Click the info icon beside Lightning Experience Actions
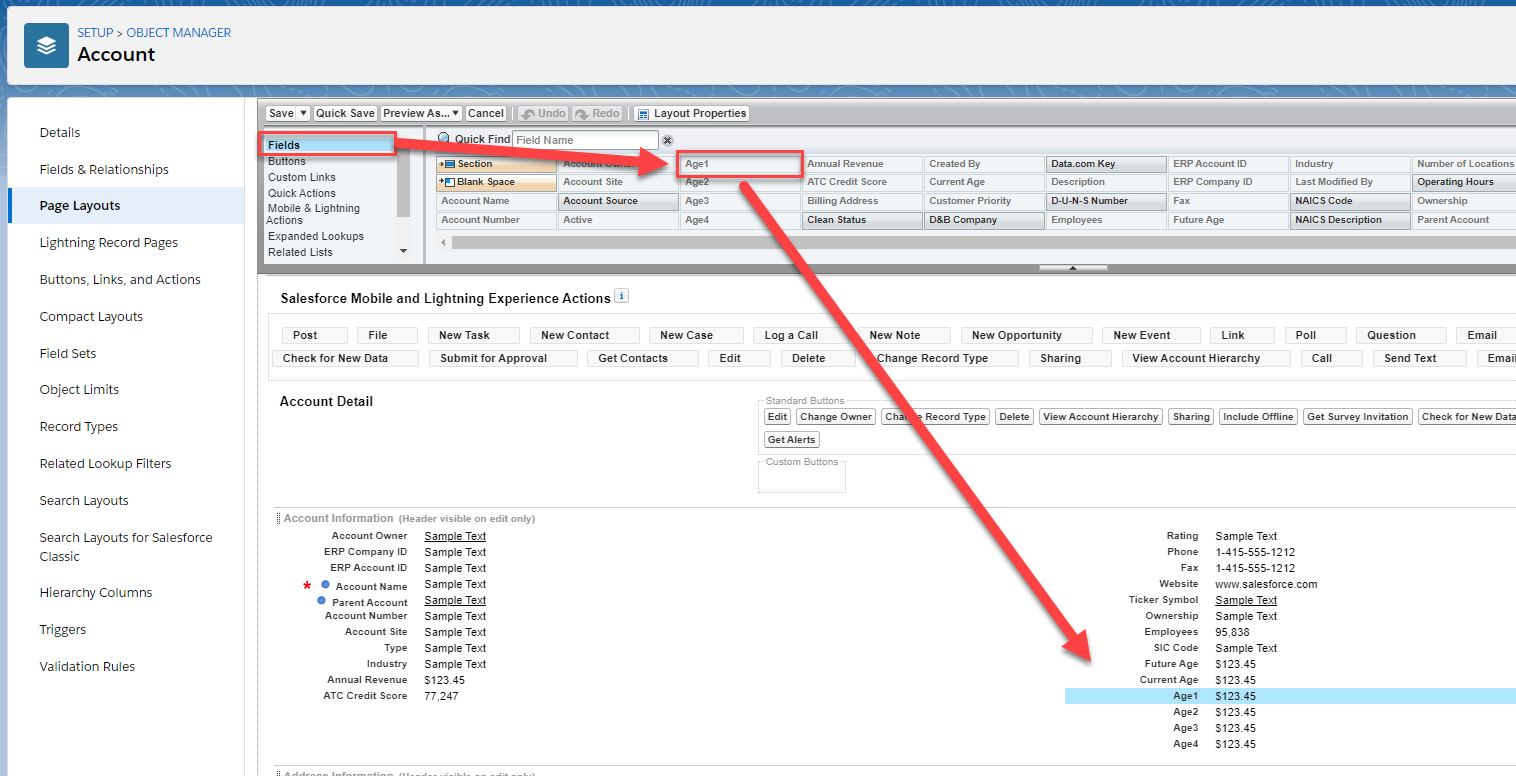The image size is (1516, 776). click(622, 296)
